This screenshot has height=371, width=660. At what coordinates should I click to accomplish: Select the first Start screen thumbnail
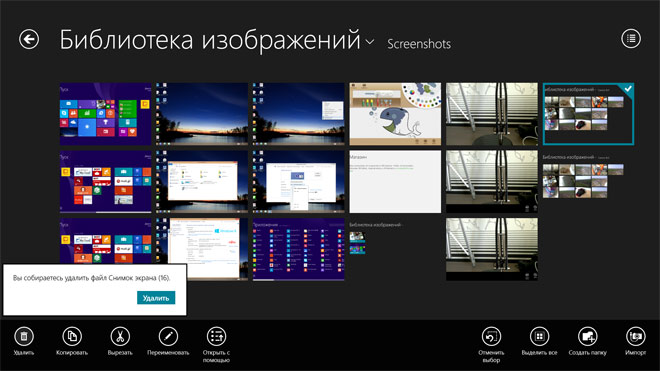(x=105, y=114)
